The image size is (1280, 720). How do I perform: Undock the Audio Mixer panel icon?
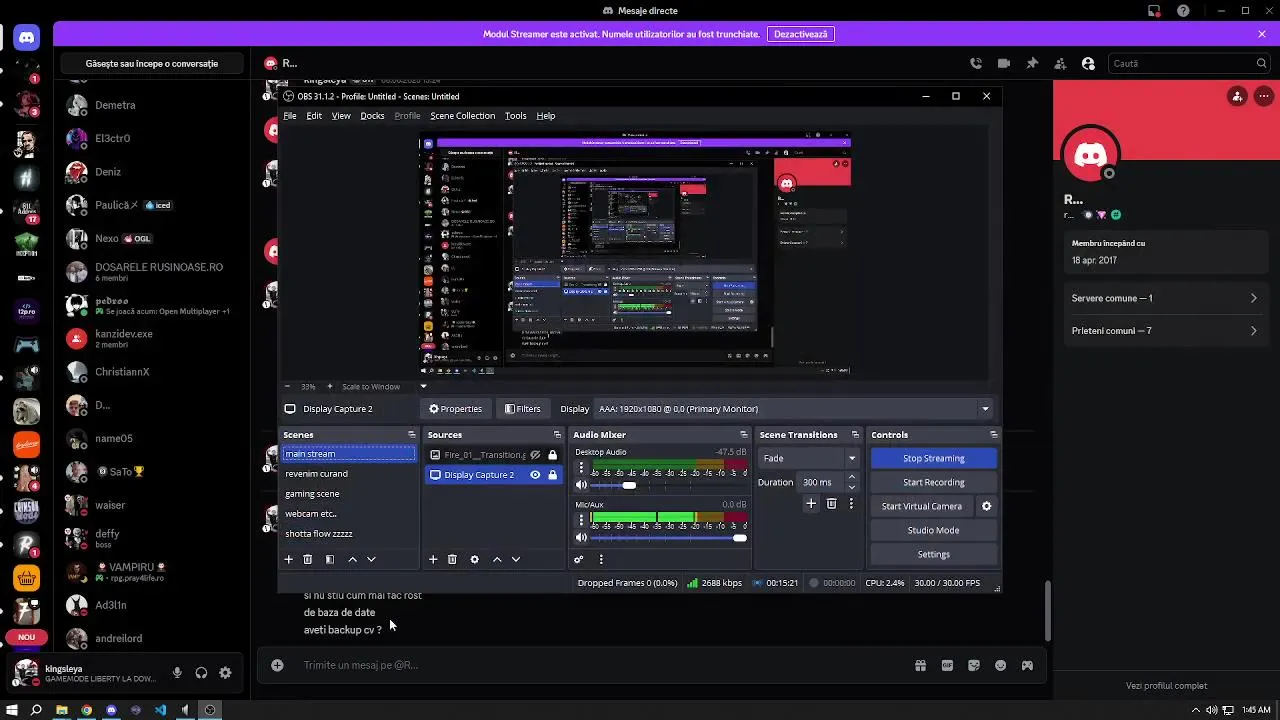743,435
